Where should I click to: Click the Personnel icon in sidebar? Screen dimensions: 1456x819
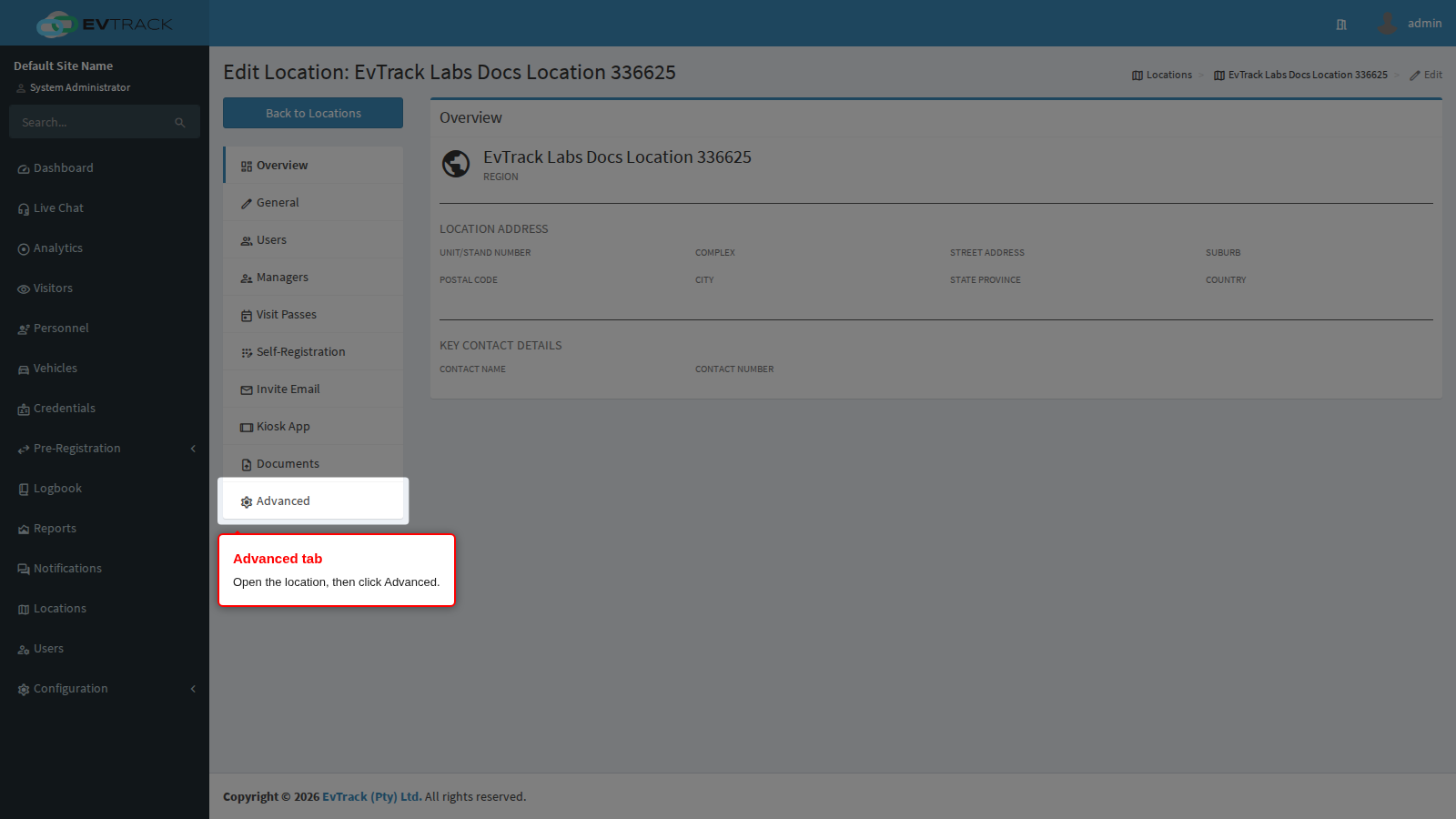(24, 329)
